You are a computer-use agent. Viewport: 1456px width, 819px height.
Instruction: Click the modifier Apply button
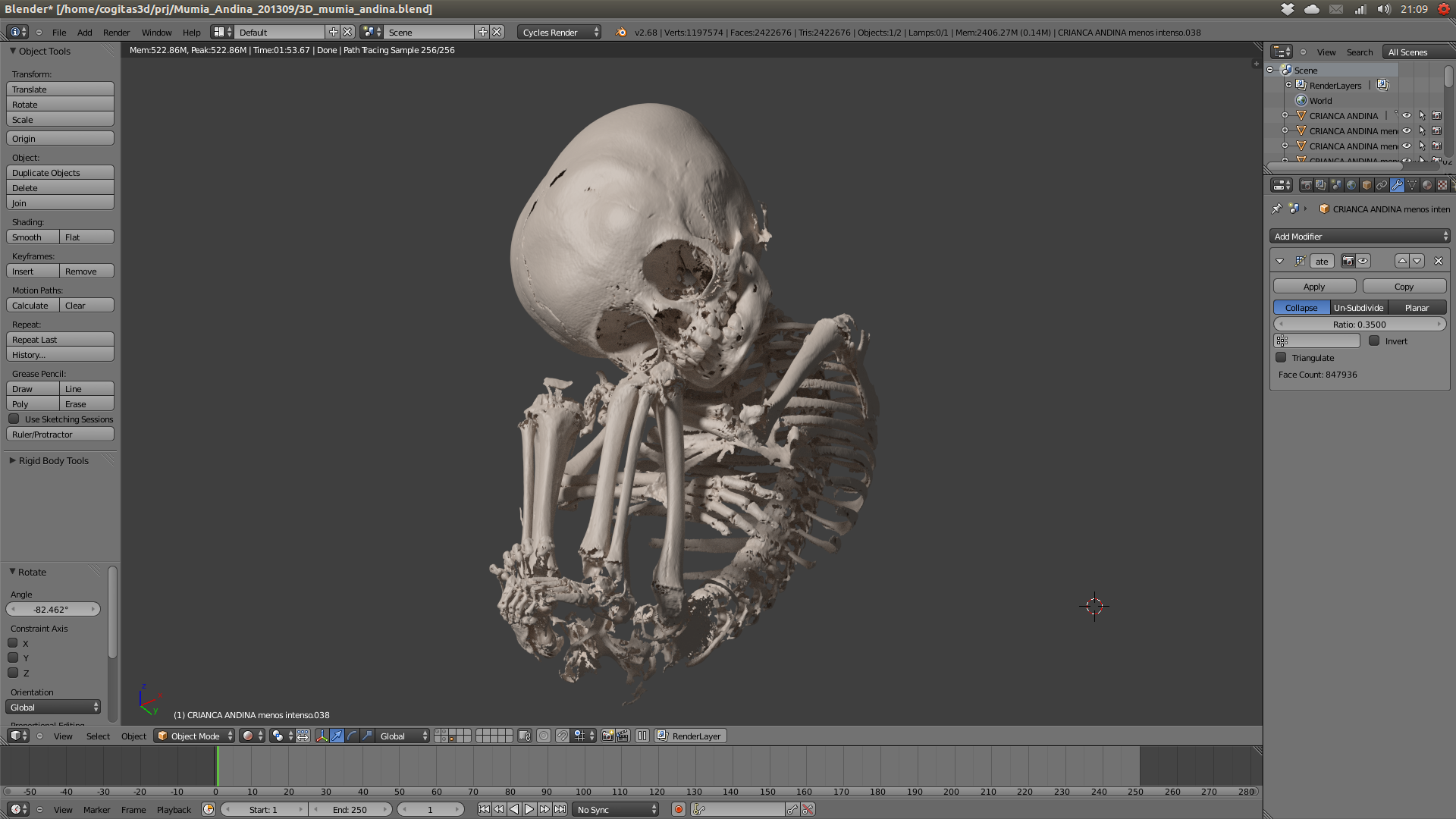click(x=1314, y=287)
